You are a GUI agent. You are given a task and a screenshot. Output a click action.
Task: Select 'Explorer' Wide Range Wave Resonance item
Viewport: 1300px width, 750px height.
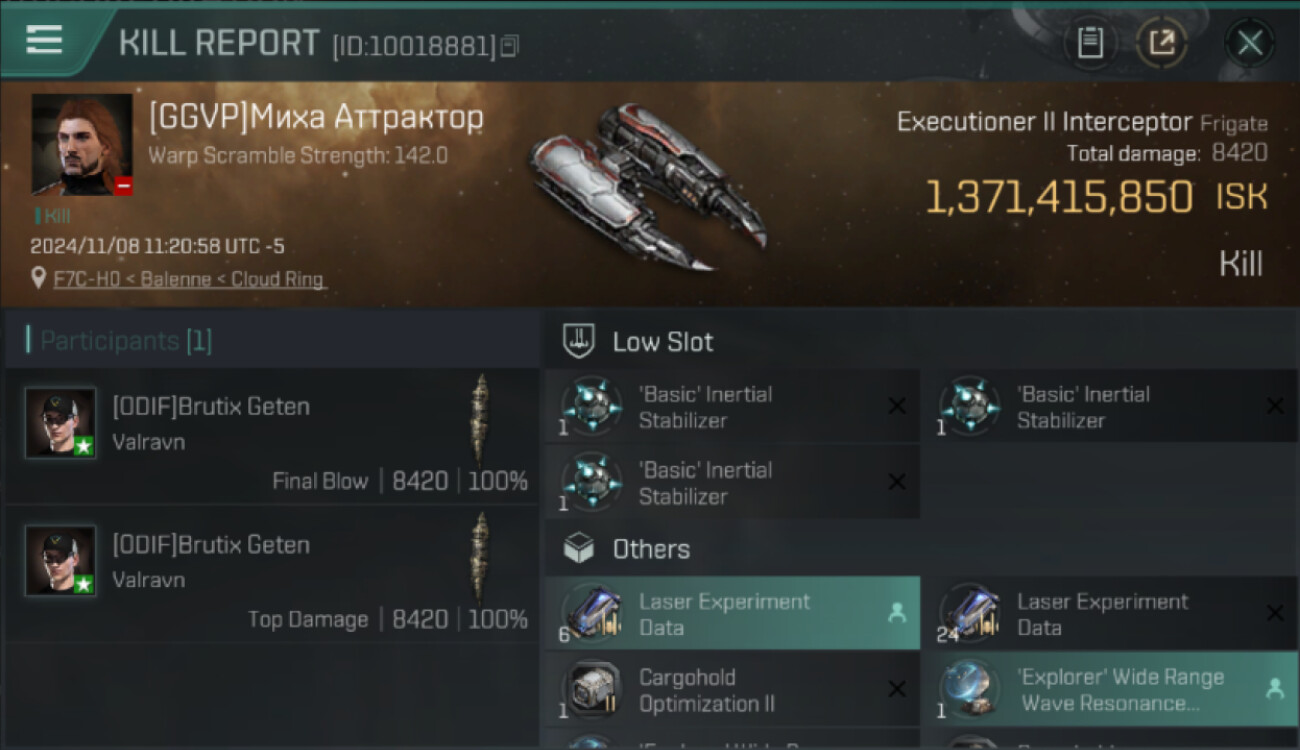(x=1110, y=689)
